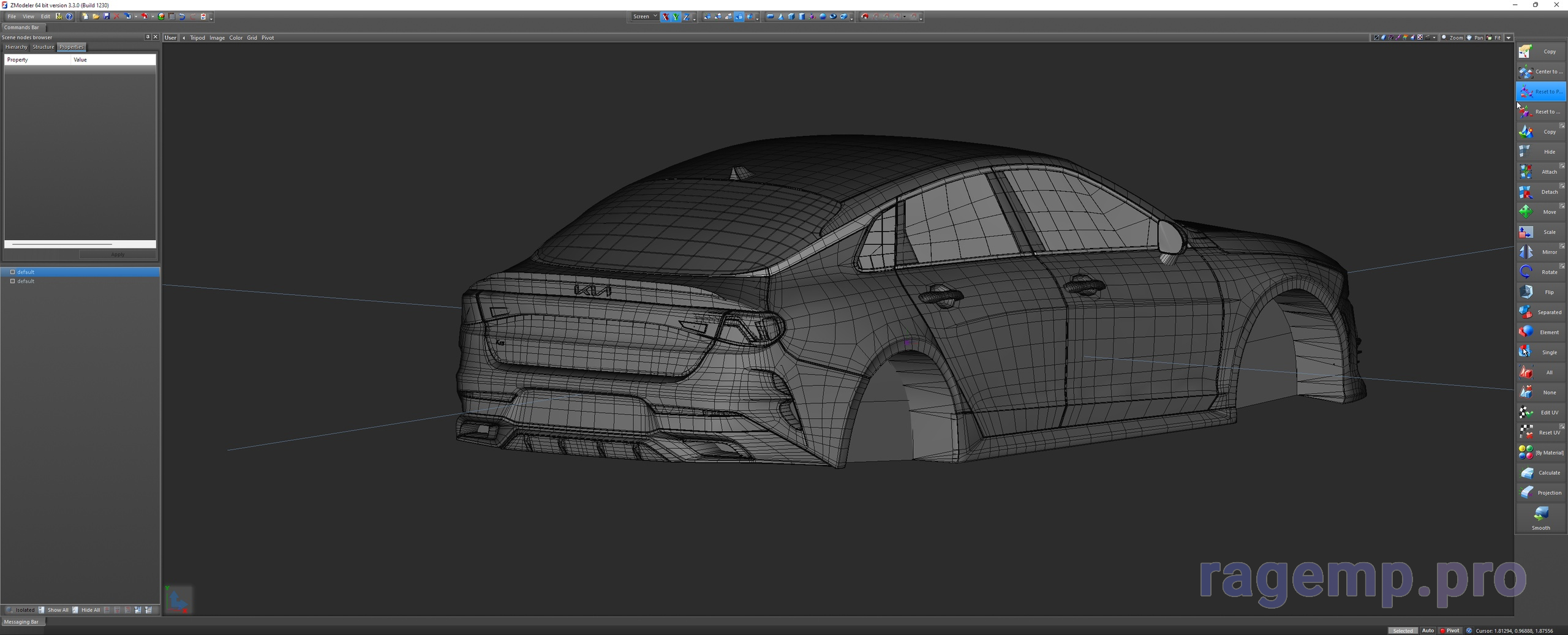Click the Edit UV command

(x=1541, y=413)
